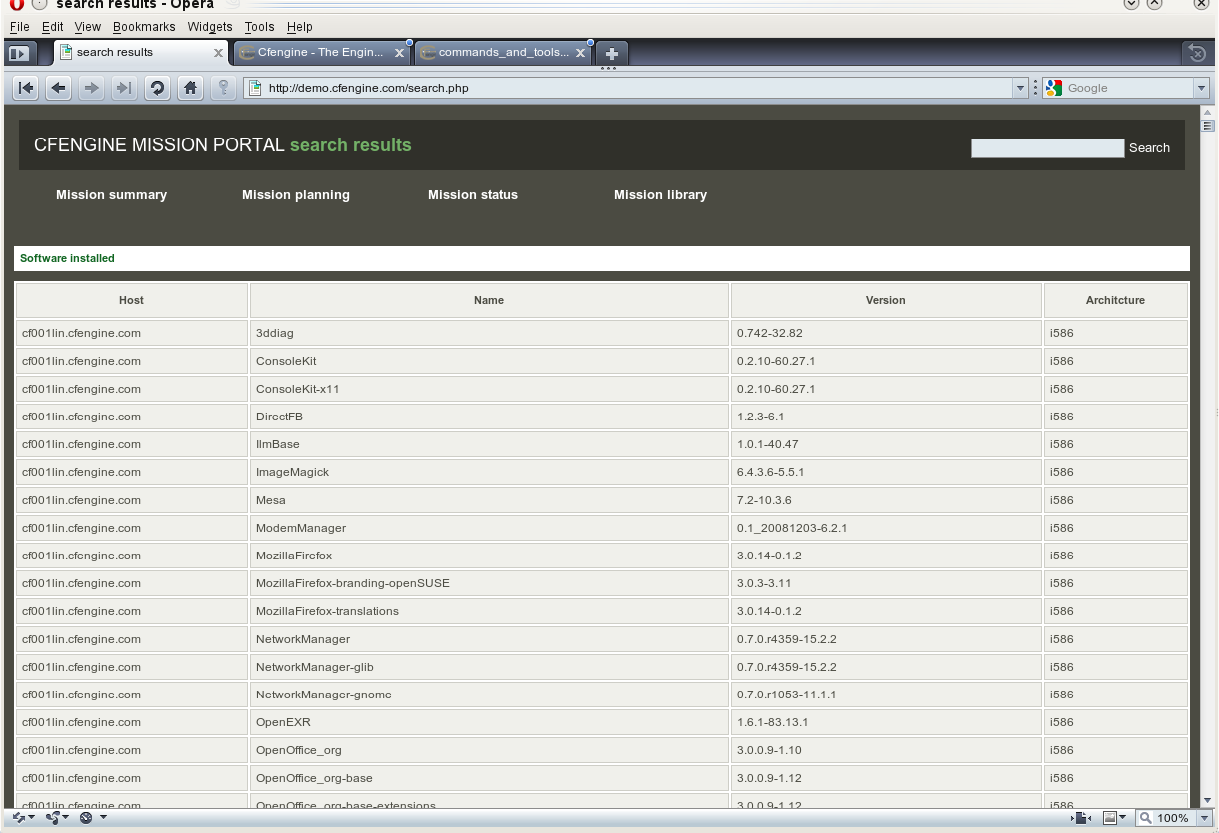Select the 'search results' tab
The image size is (1219, 833).
coord(141,53)
